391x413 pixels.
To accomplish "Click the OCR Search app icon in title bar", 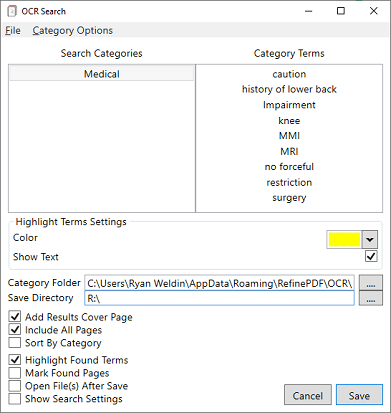I will coord(12,11).
